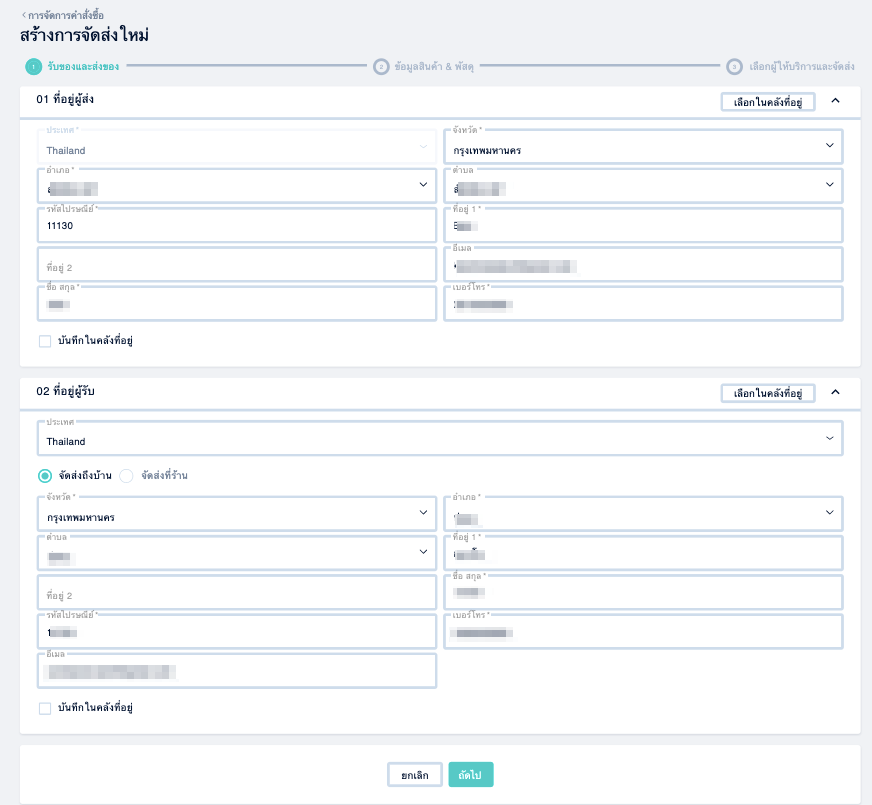Screen dimensions: 872x805
Task: Click the ถัดไป next button
Action: (470, 774)
